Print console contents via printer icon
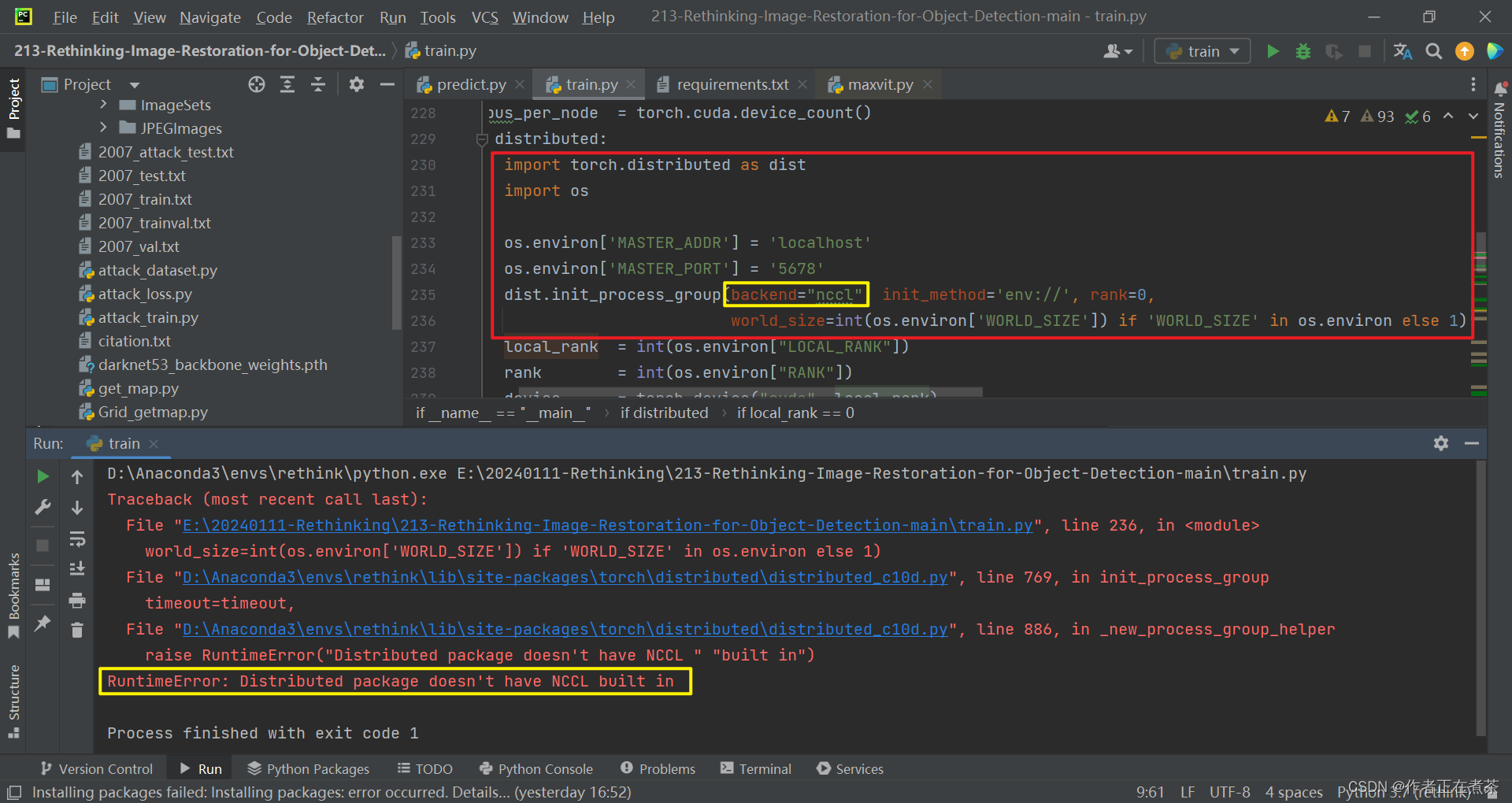The width and height of the screenshot is (1512, 803). (76, 600)
